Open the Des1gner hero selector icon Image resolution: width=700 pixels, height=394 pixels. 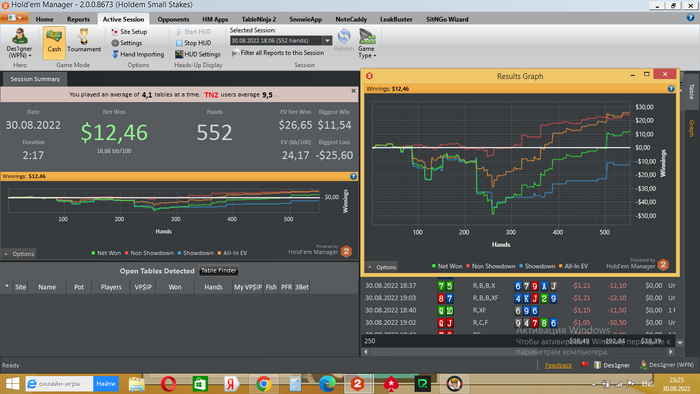[x=19, y=43]
